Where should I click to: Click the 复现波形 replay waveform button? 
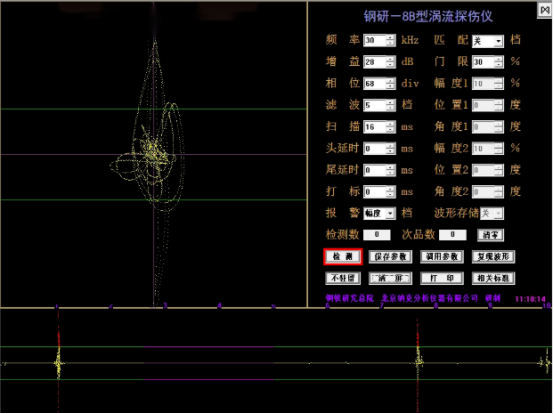(x=493, y=257)
